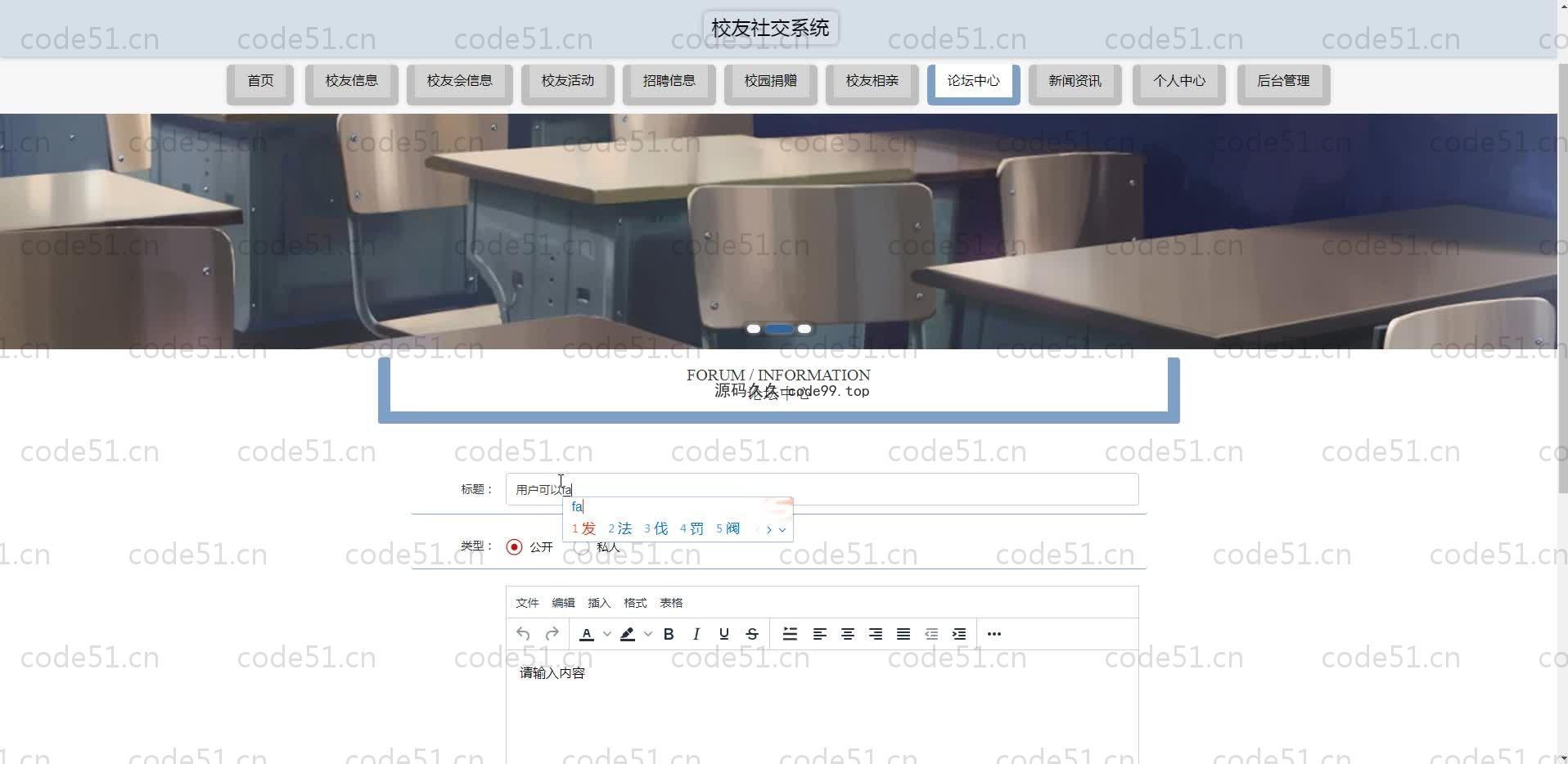The image size is (1568, 764).
Task: Toggle underline formatting
Action: [723, 634]
